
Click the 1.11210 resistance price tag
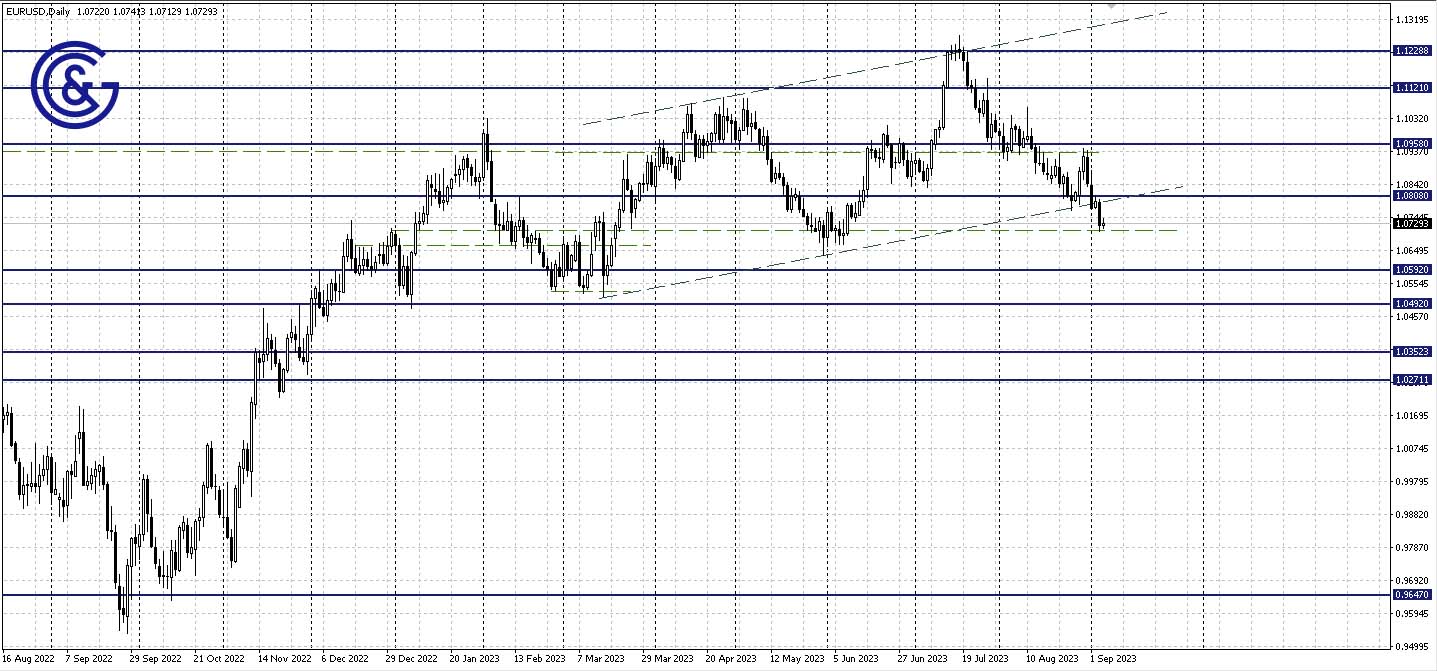point(1413,89)
